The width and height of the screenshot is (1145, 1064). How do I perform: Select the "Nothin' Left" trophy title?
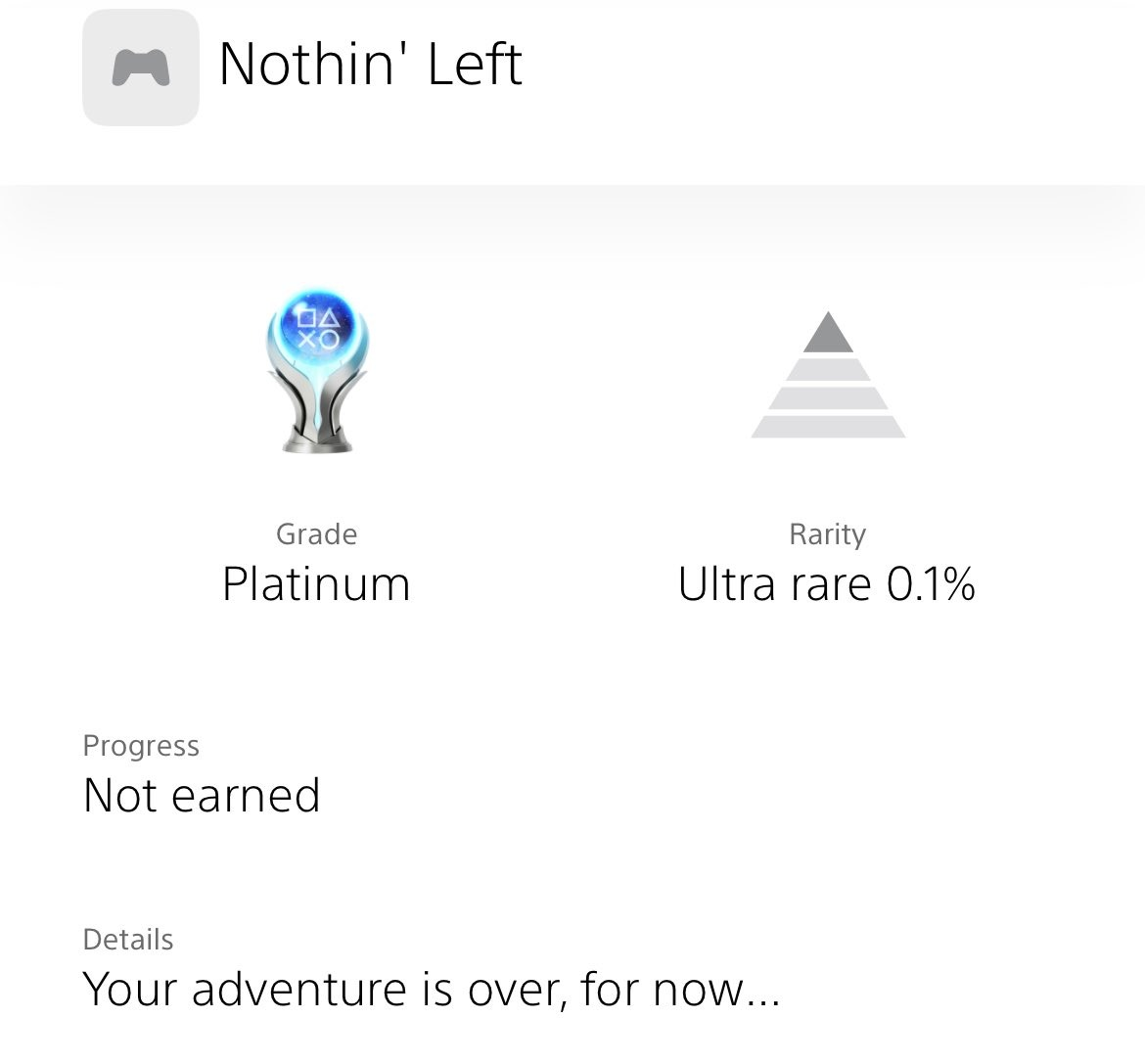point(371,65)
